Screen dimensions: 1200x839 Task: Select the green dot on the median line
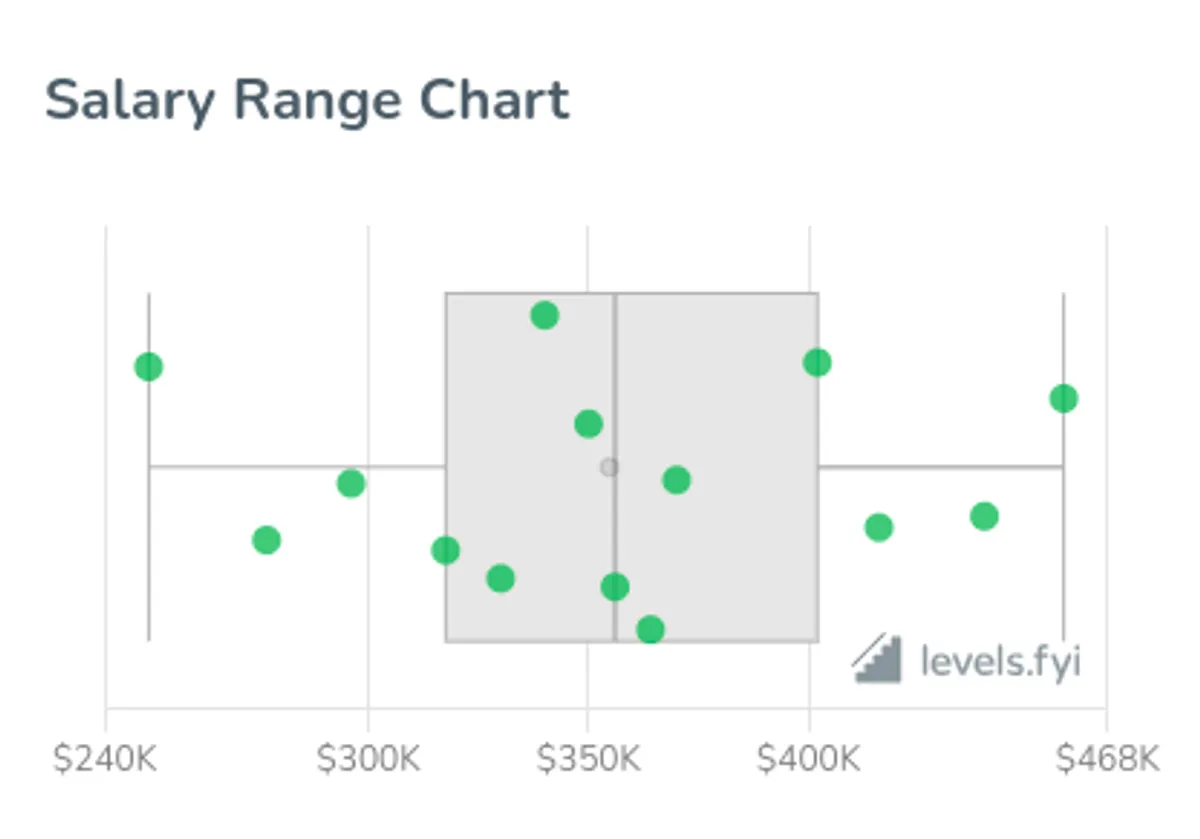[615, 587]
